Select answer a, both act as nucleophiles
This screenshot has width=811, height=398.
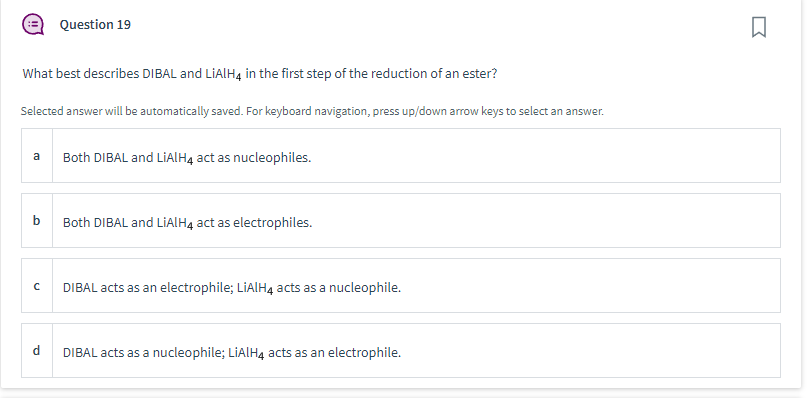pos(401,156)
